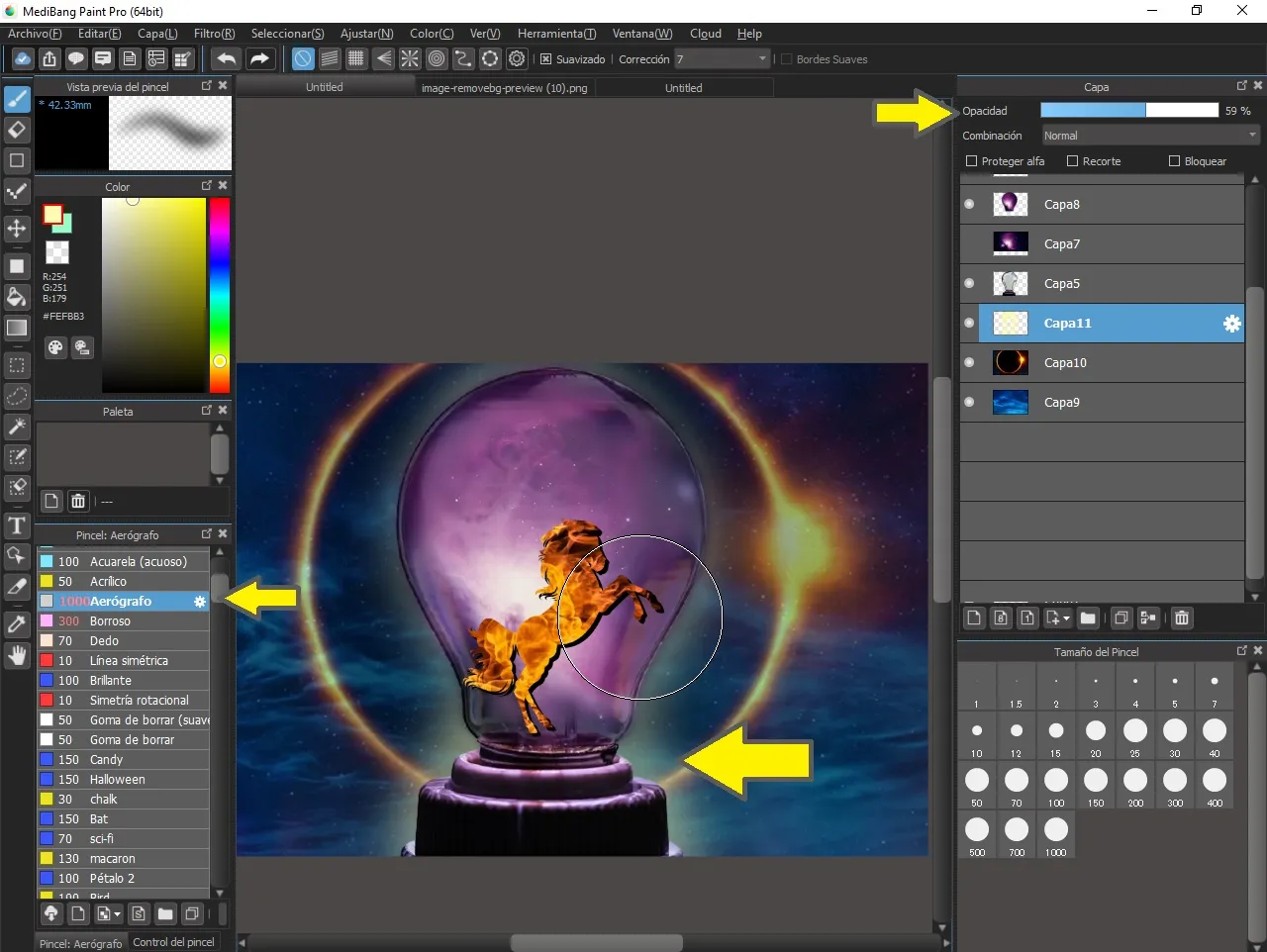Open the Capa menu in the menu bar
The image size is (1267, 952).
157,34
